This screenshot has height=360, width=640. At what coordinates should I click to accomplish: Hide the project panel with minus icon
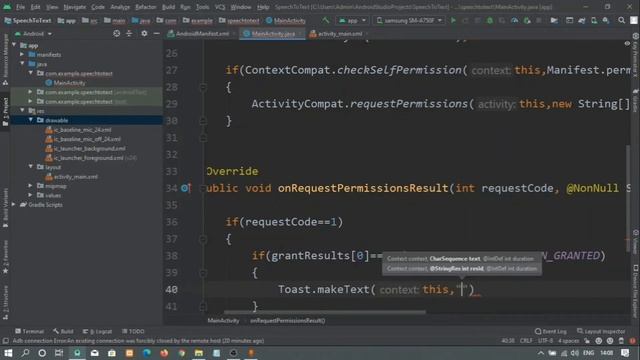156,33
